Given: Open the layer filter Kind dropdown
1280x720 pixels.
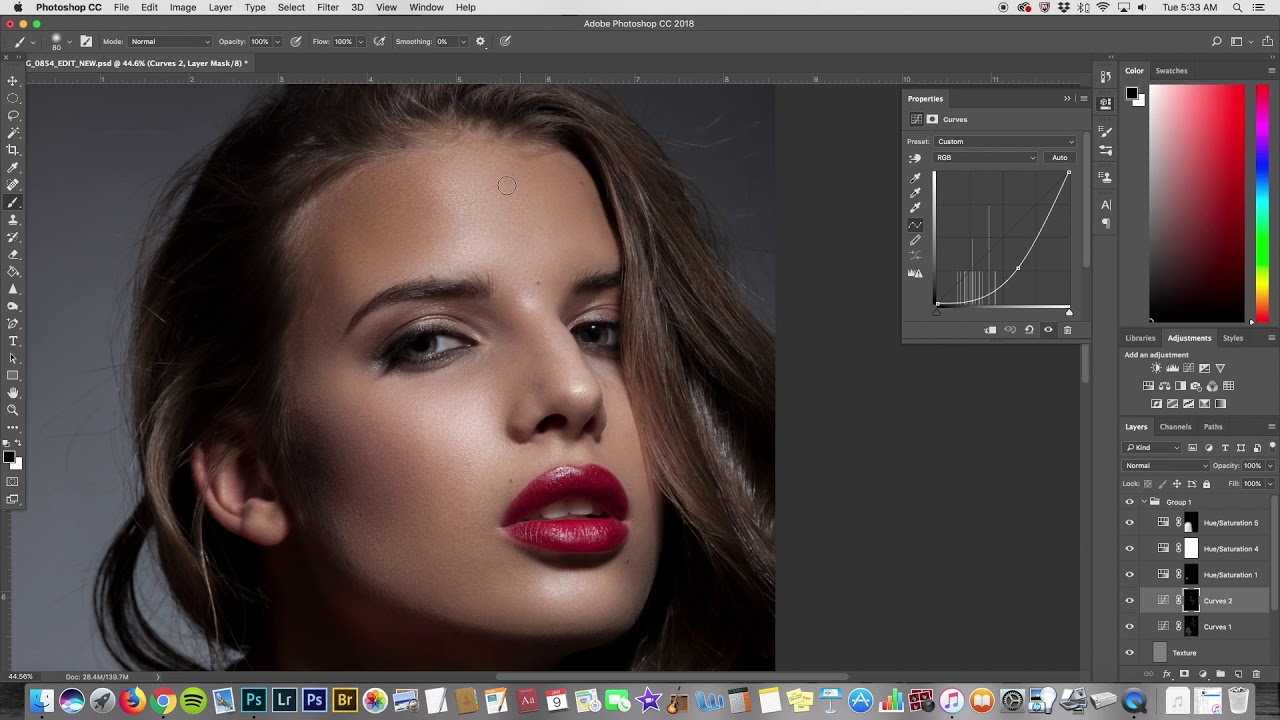Looking at the screenshot, I should click(1152, 448).
